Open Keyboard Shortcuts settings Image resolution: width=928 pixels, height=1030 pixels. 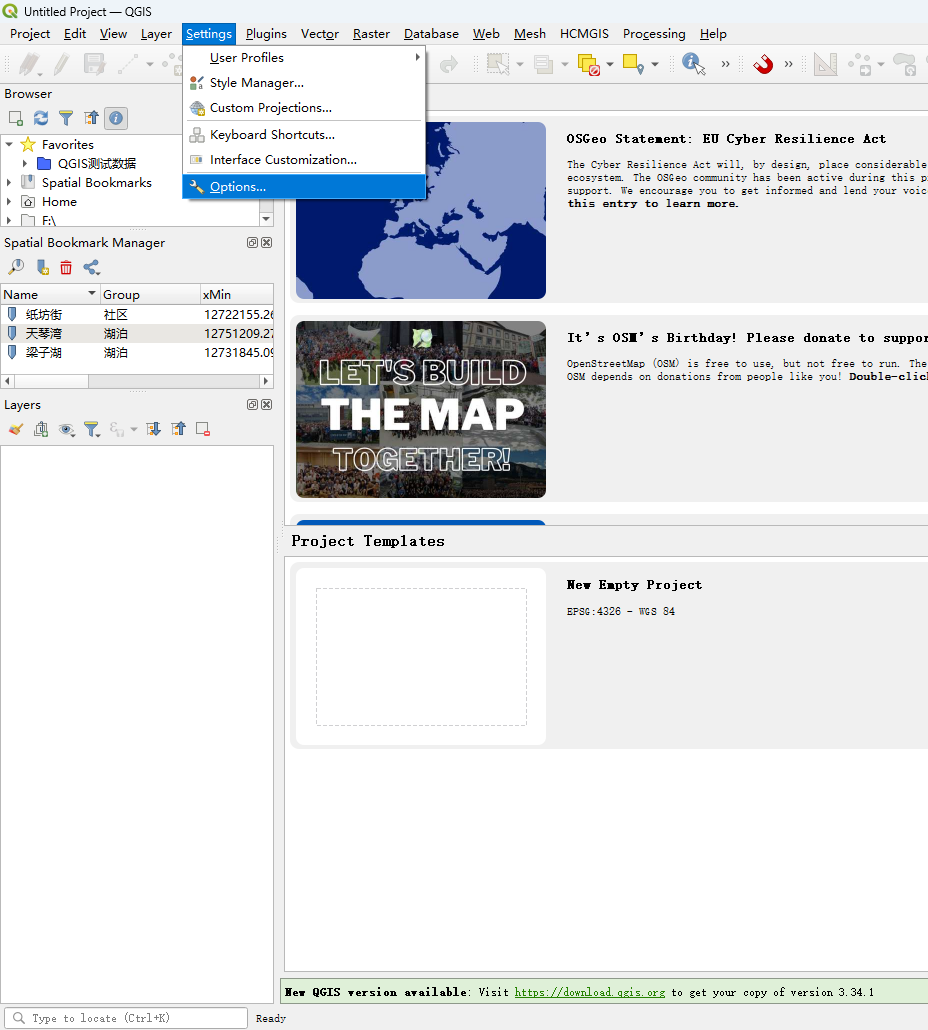click(304, 135)
